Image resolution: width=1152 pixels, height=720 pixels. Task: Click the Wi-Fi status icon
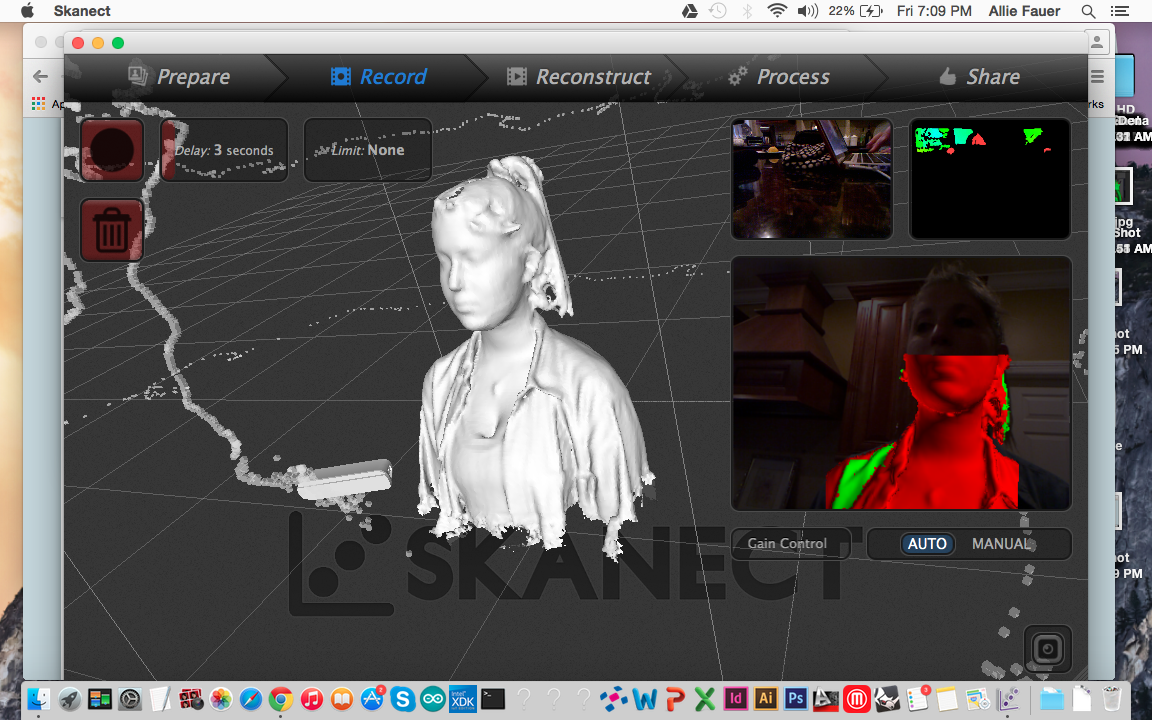777,11
